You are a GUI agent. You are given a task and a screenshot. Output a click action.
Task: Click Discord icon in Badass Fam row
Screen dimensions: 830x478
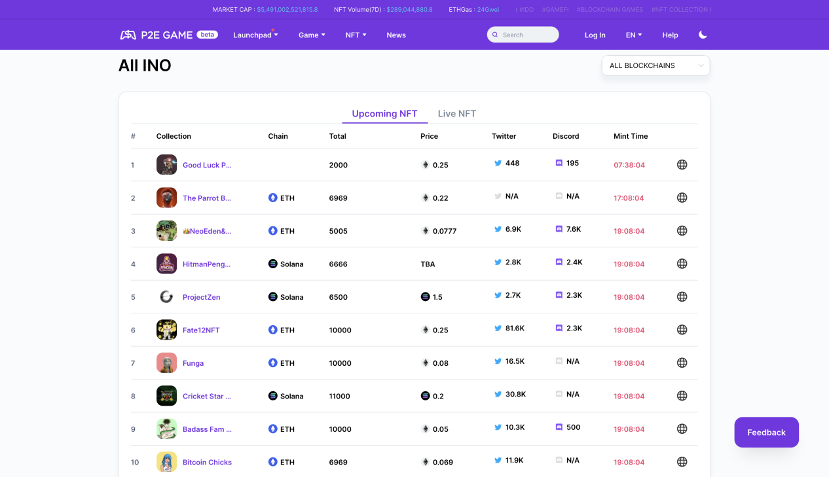click(559, 427)
